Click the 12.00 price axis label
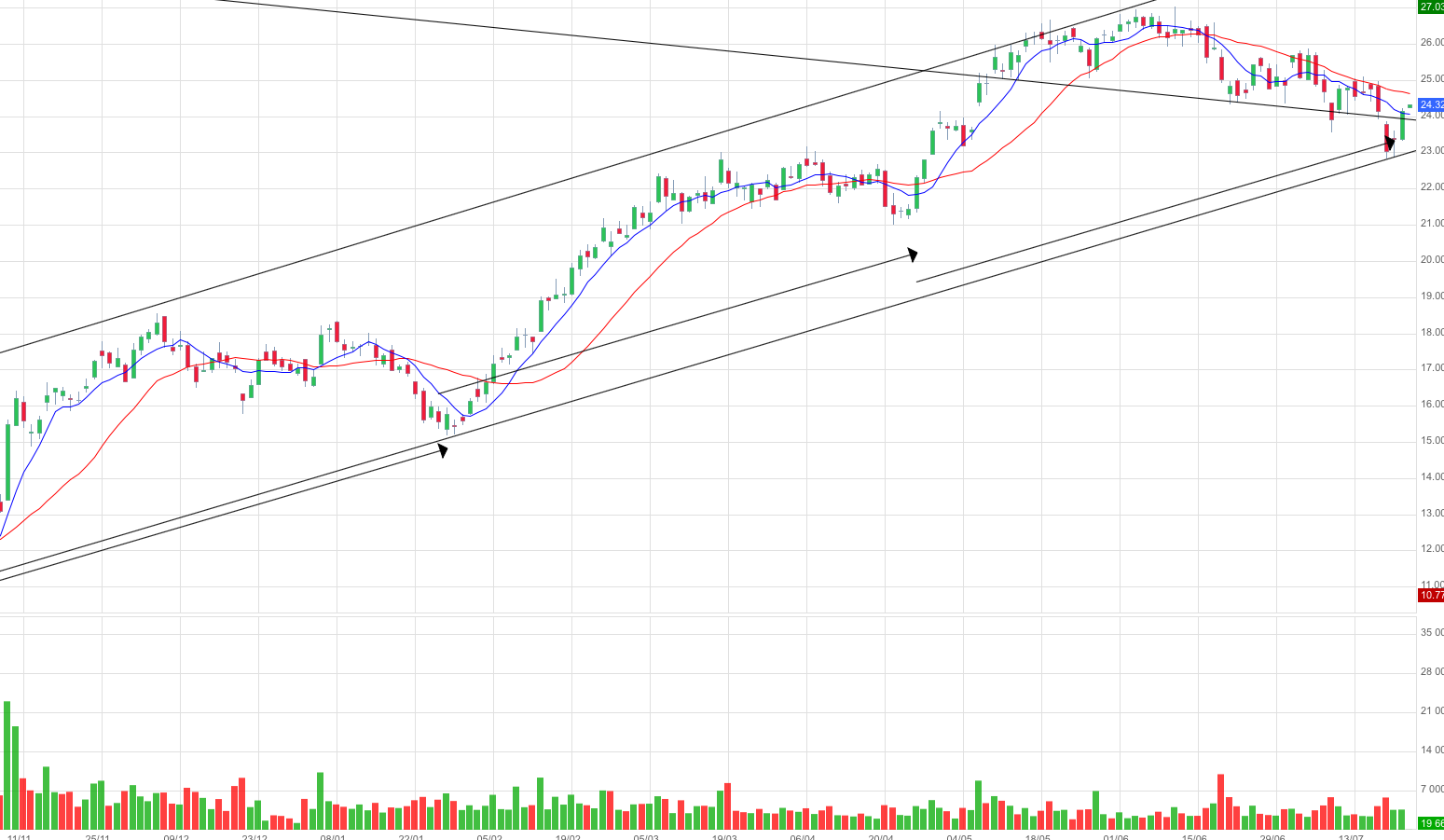The height and width of the screenshot is (840, 1444). pyautogui.click(x=1432, y=549)
